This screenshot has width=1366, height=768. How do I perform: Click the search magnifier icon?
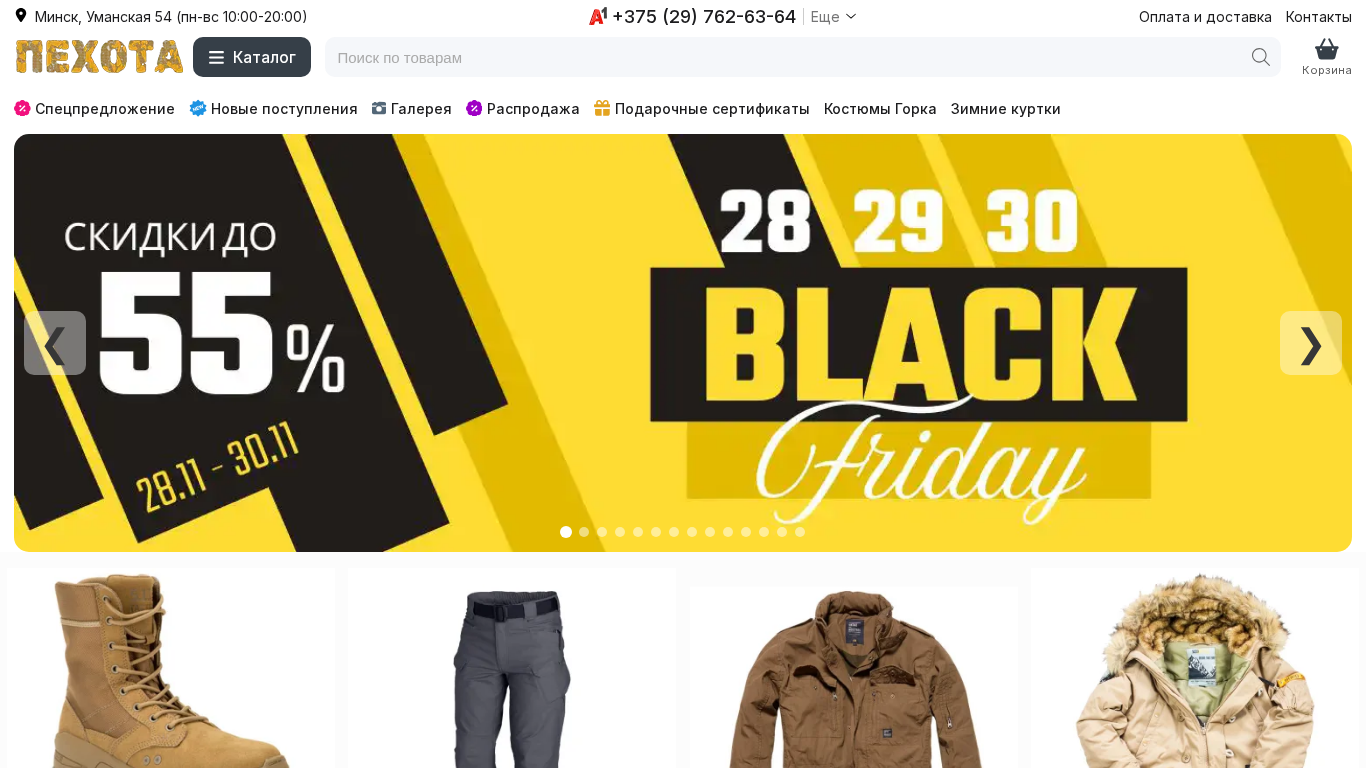pos(1261,57)
